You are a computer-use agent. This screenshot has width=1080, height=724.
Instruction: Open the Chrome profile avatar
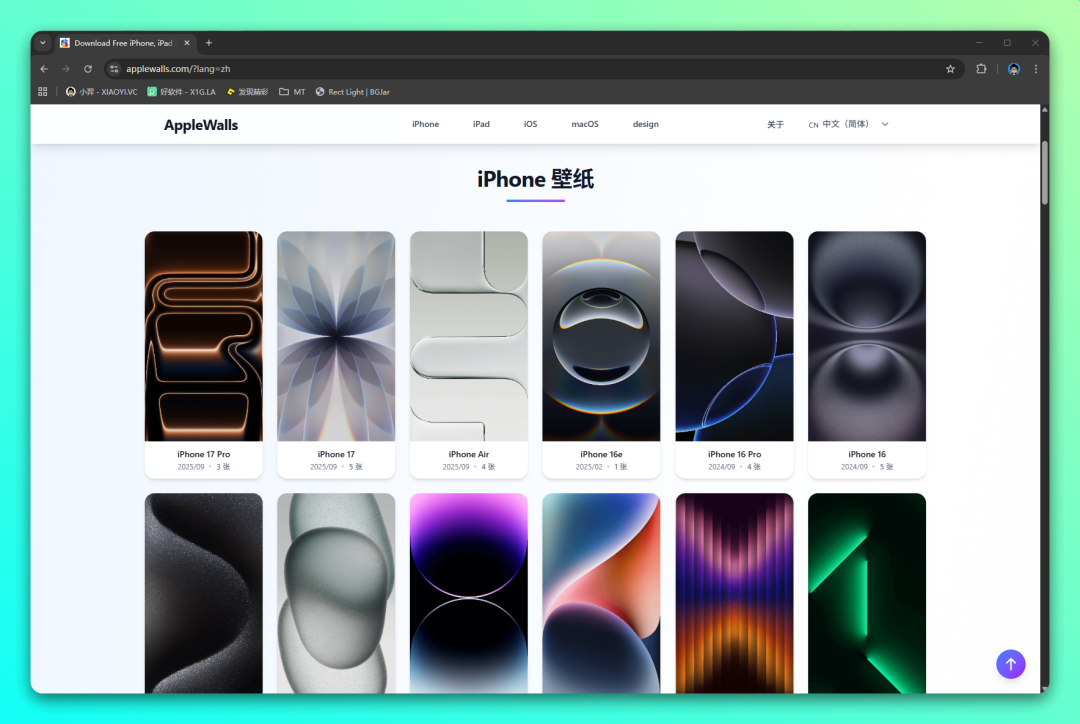coord(1013,69)
